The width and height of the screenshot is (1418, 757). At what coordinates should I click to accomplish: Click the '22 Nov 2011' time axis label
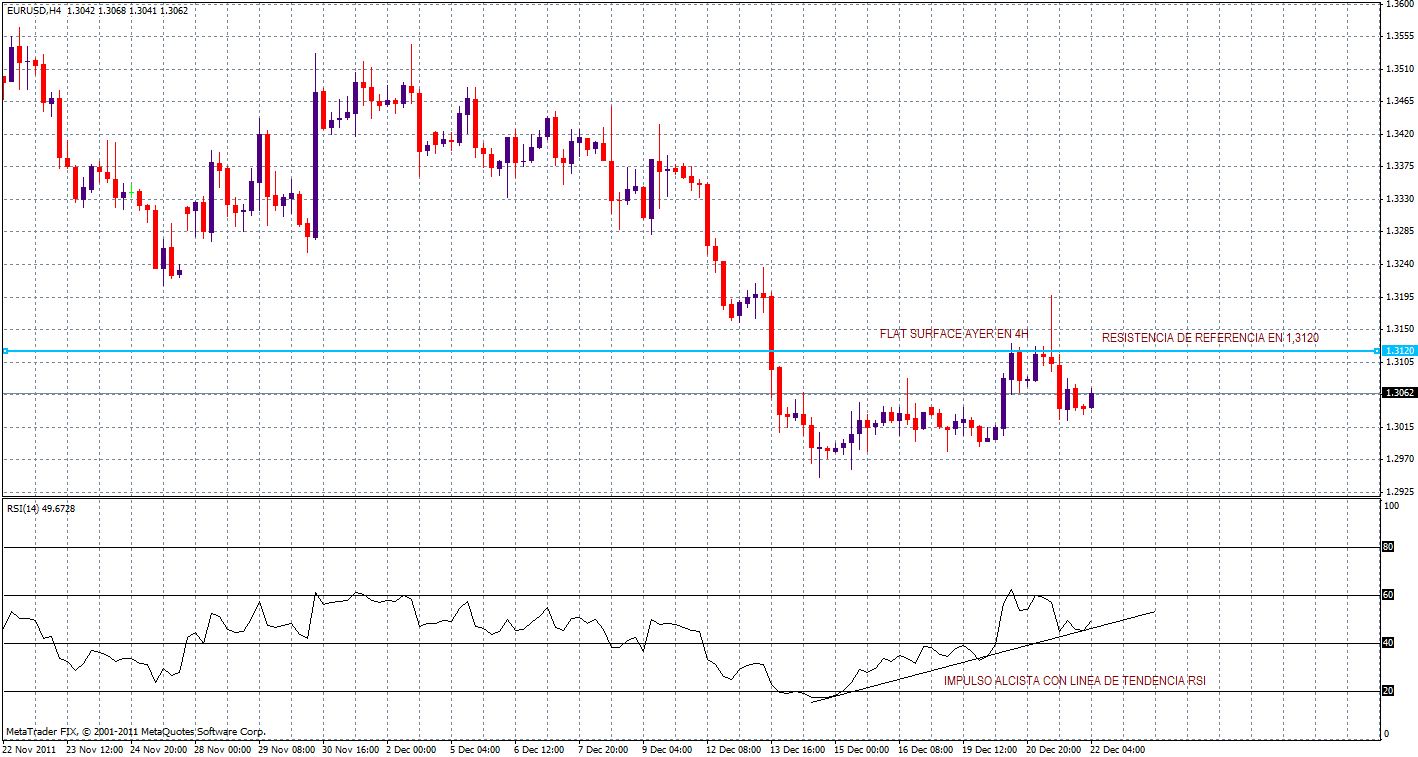[29, 749]
